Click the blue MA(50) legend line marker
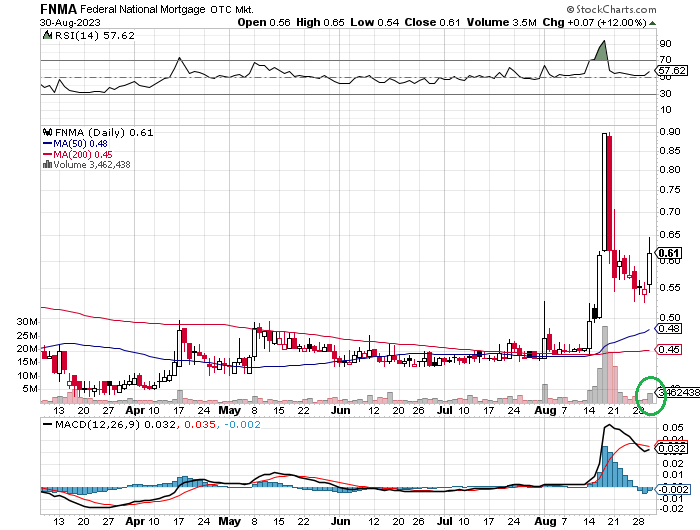Viewport: 700px width, 530px height. point(48,143)
